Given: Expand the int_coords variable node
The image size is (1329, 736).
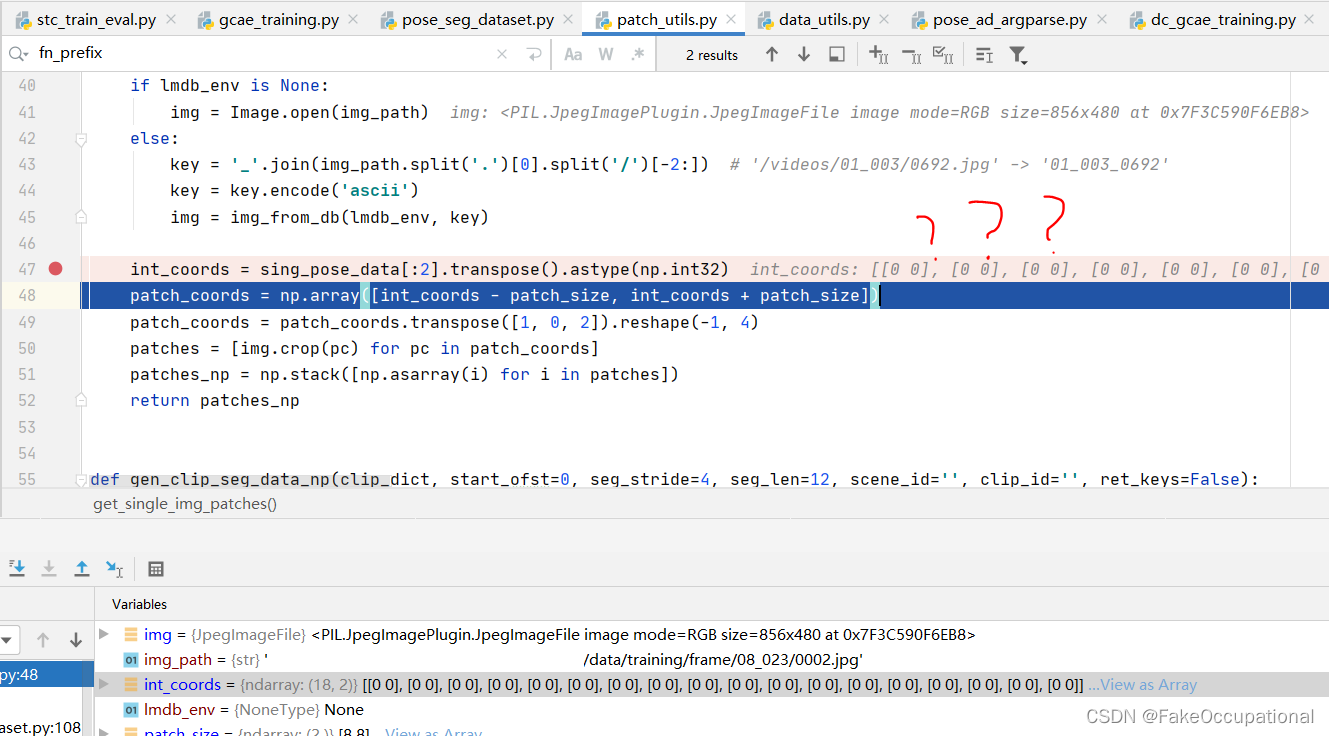Looking at the screenshot, I should [104, 685].
